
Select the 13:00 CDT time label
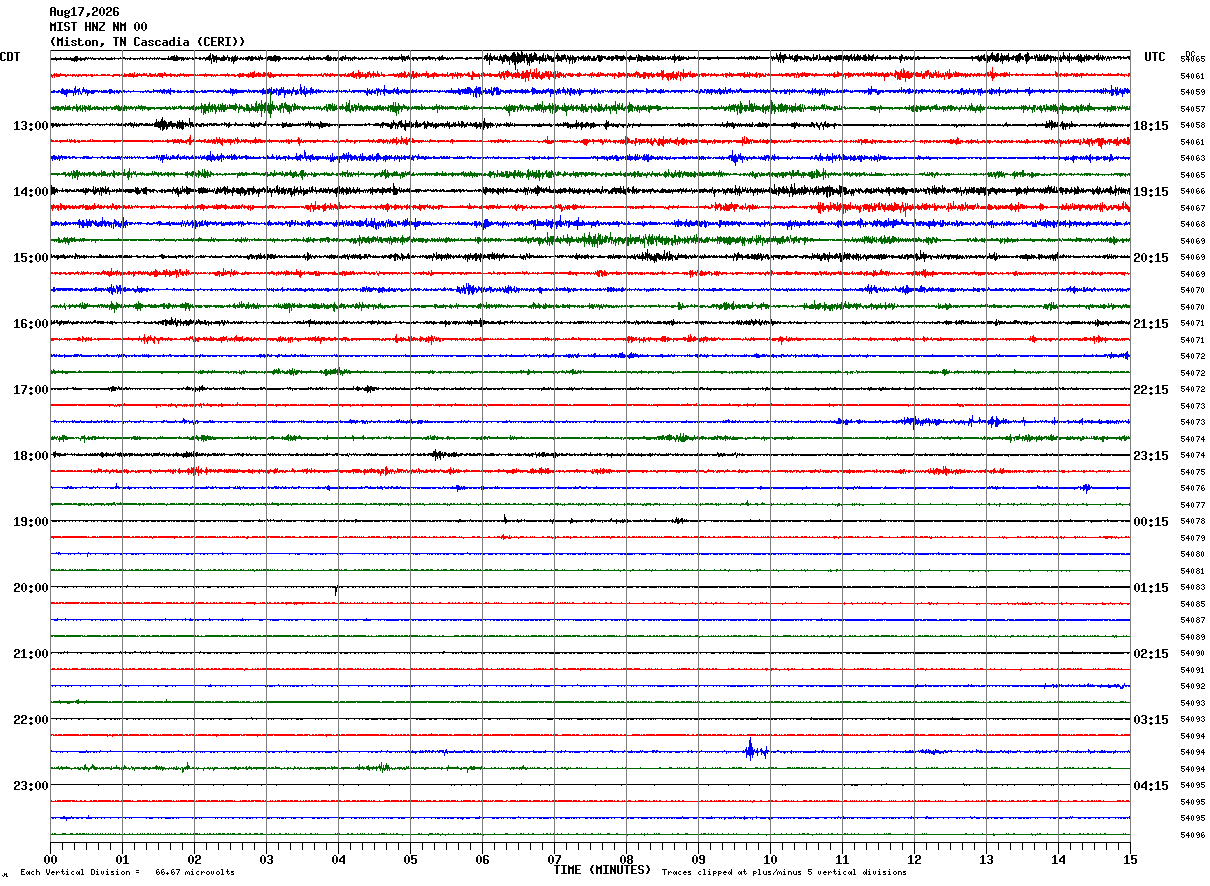coord(30,125)
